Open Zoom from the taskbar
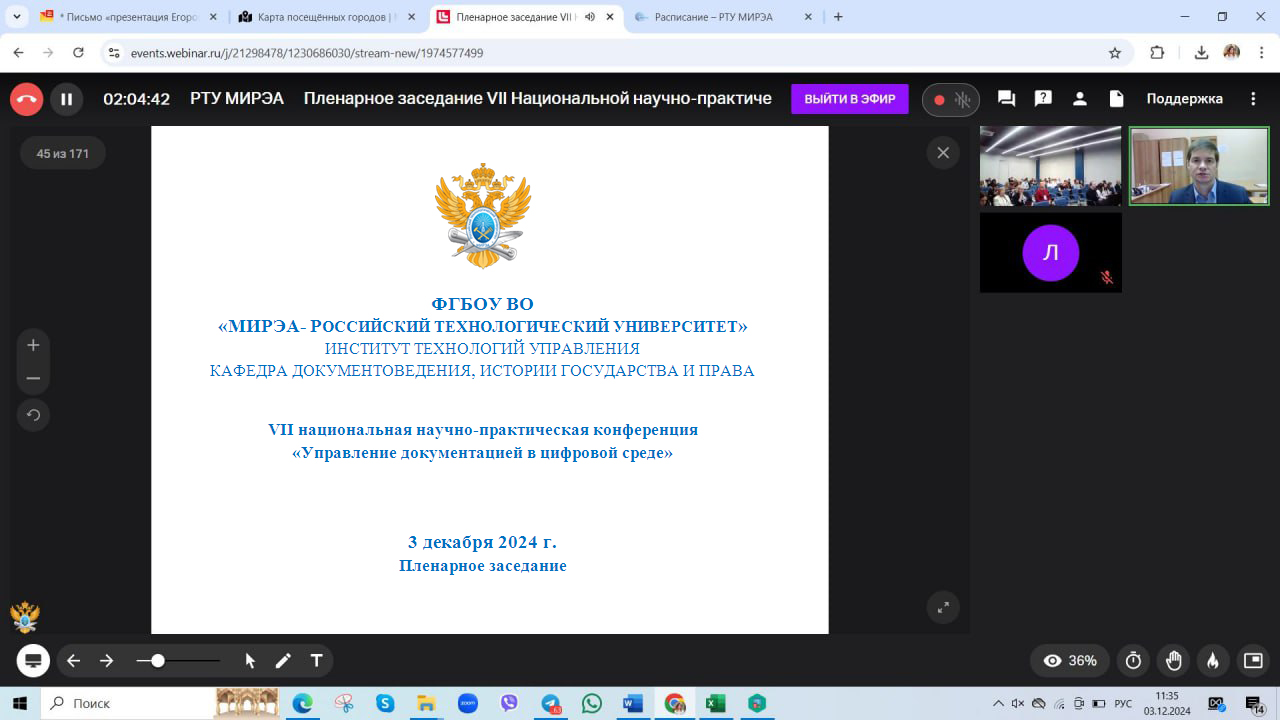The height and width of the screenshot is (720, 1280). point(467,703)
